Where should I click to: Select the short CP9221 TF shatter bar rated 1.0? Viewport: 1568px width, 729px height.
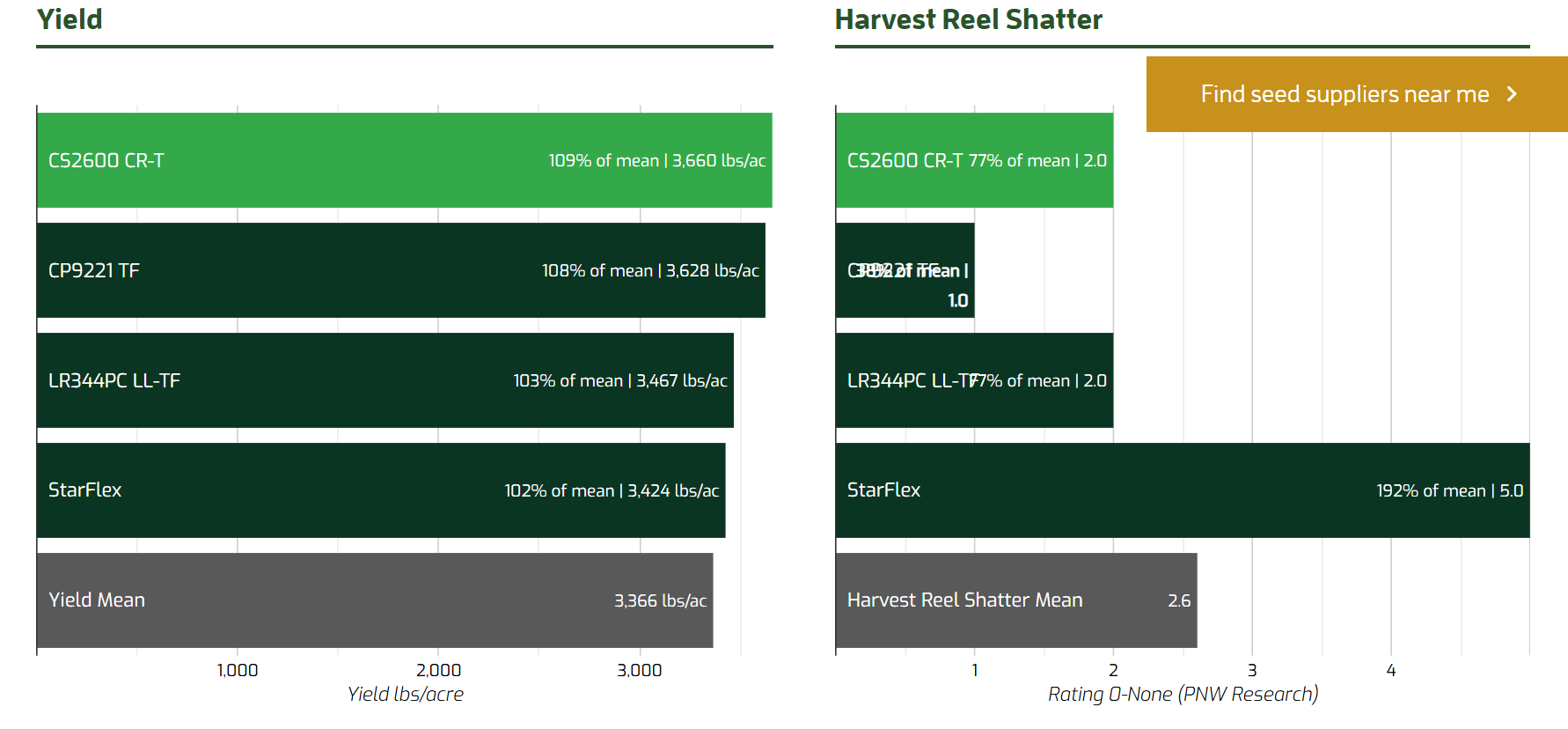point(905,270)
